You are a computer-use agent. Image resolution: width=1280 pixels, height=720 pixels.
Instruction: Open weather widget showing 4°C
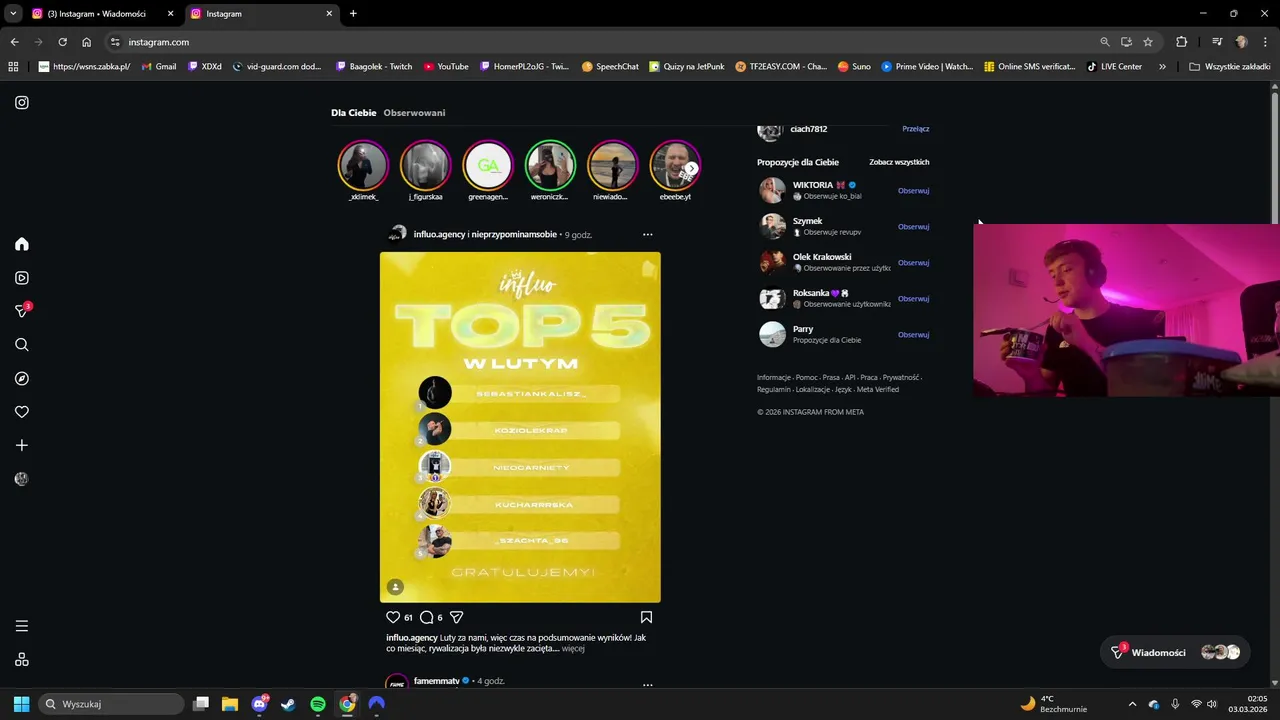point(1053,704)
